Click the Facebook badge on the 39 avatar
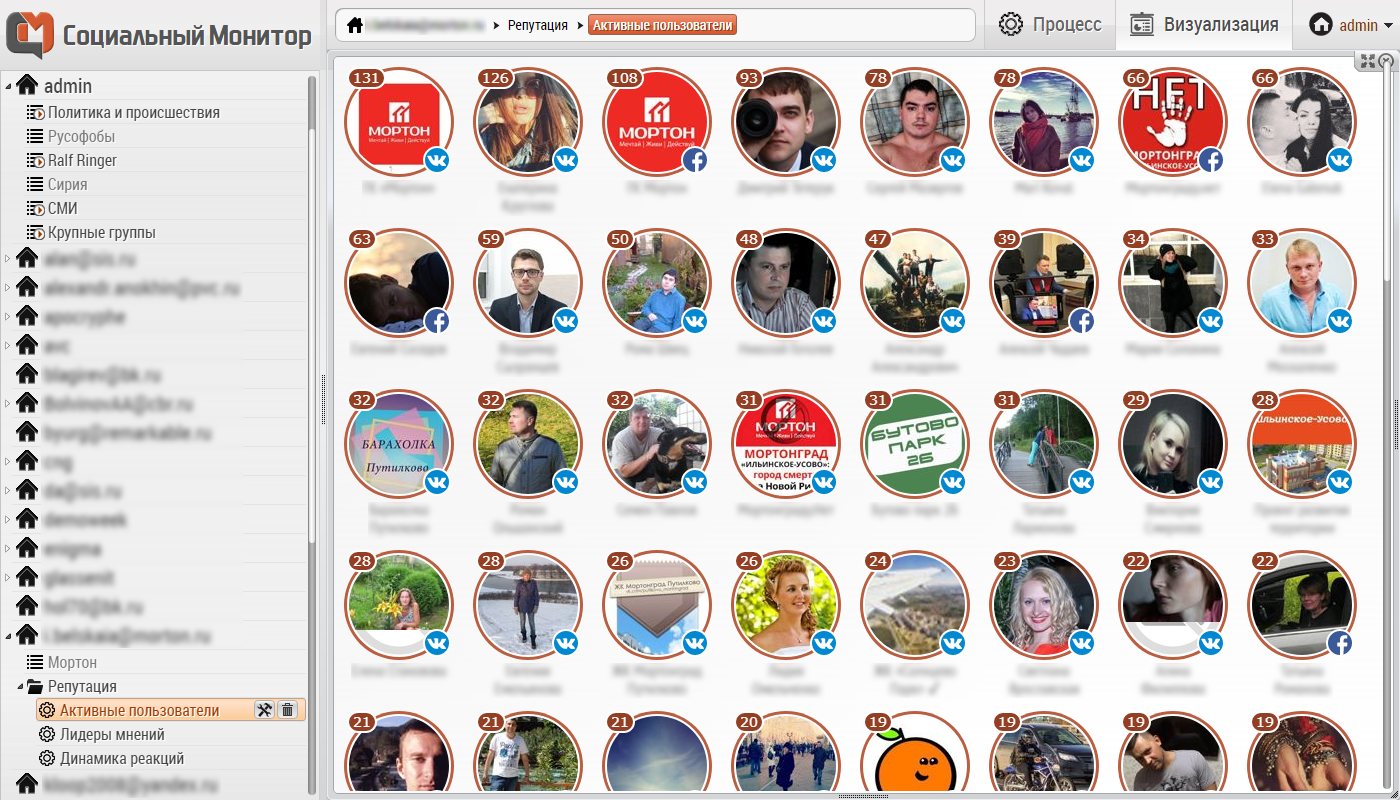This screenshot has width=1400, height=800. 1082,320
